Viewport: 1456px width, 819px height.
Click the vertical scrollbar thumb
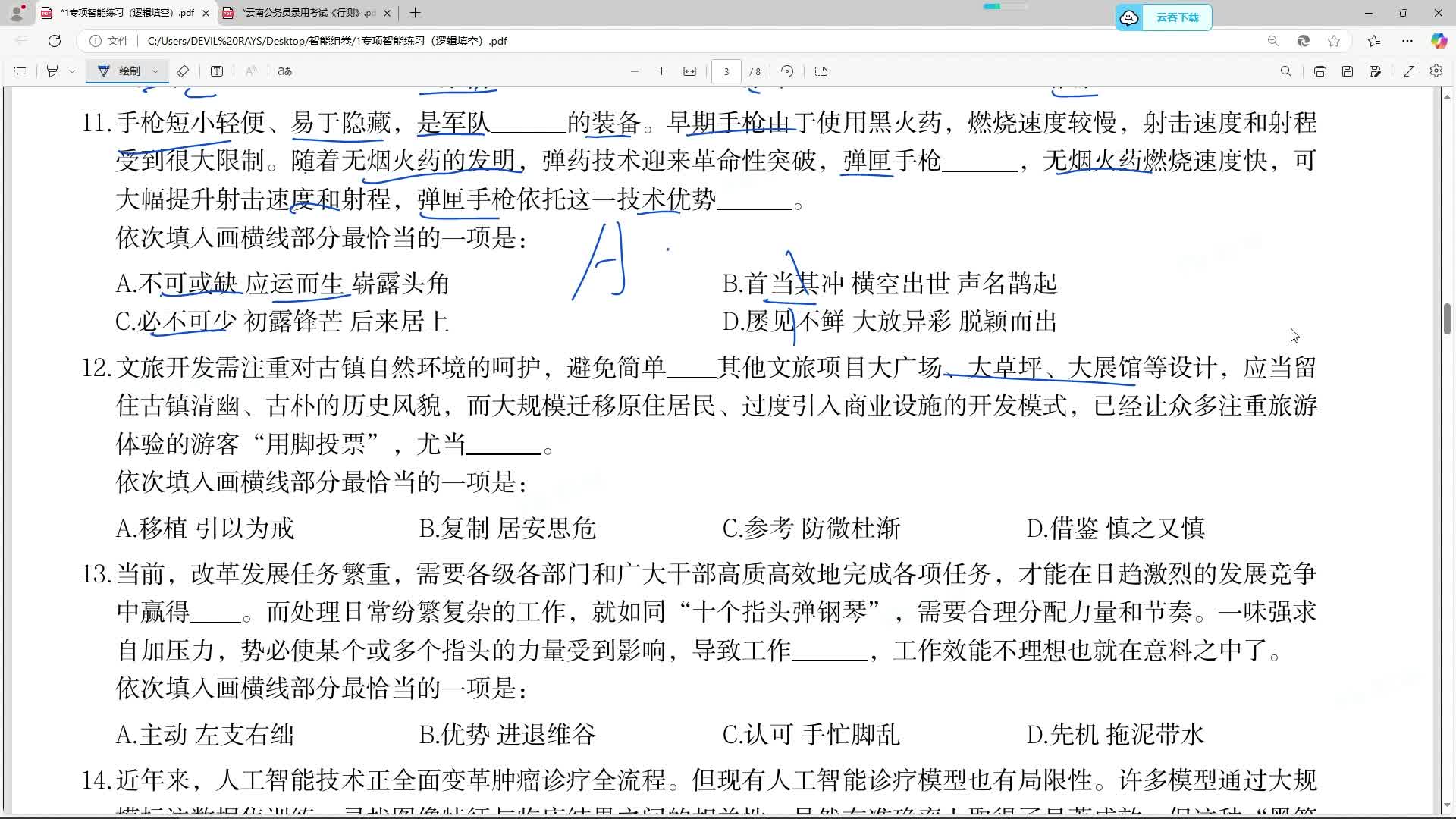pyautogui.click(x=1447, y=318)
